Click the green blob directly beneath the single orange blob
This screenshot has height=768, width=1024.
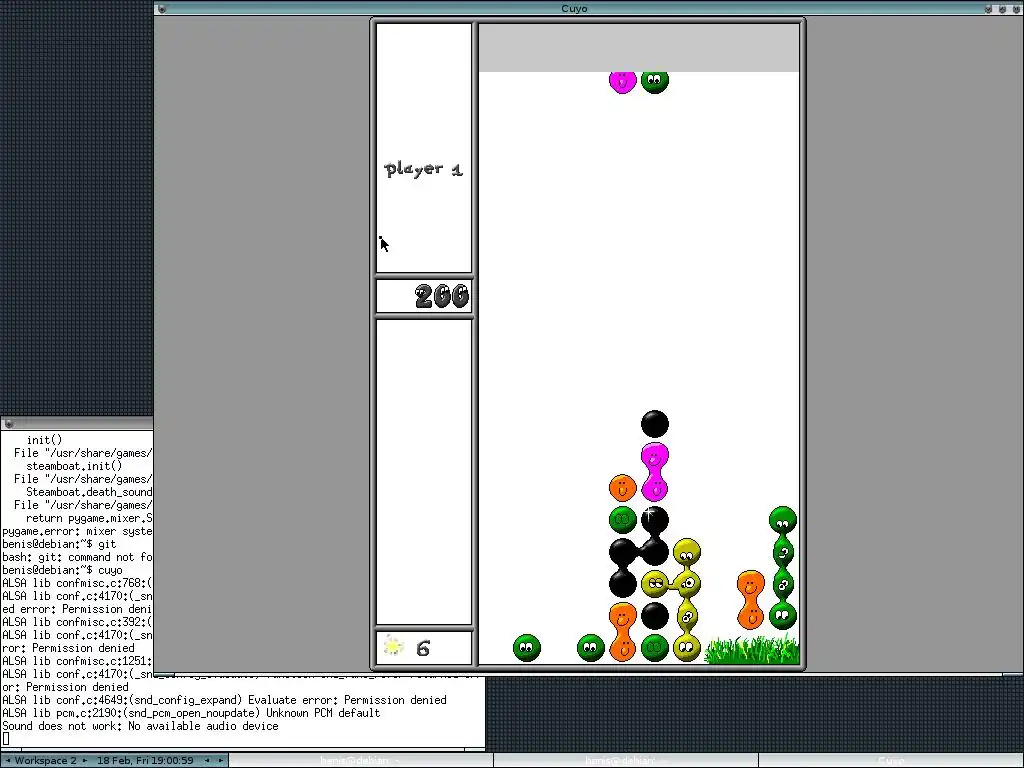(x=622, y=520)
